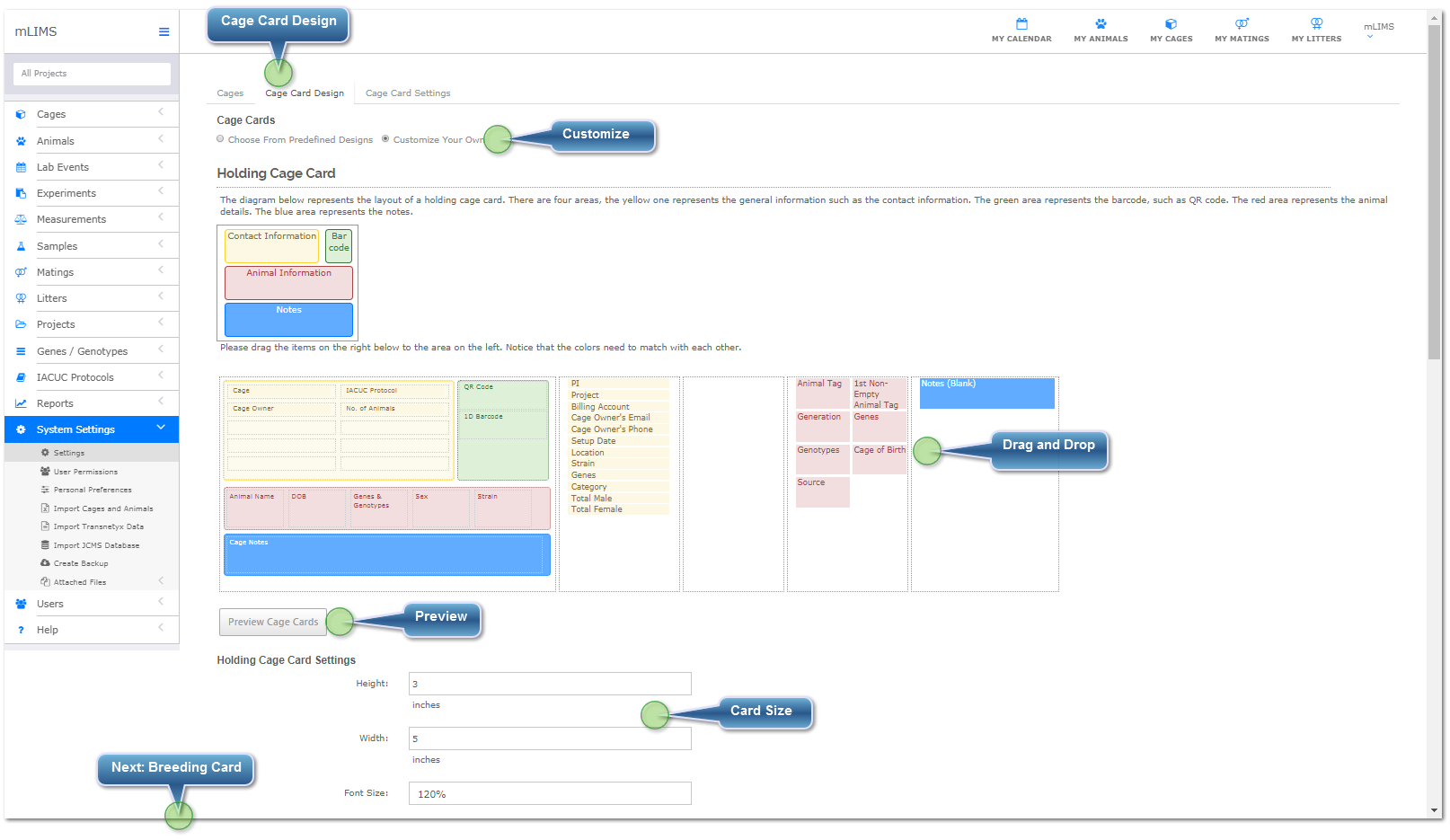The image size is (1450, 840).
Task: Open Import JCMS Database link
Action: (96, 545)
